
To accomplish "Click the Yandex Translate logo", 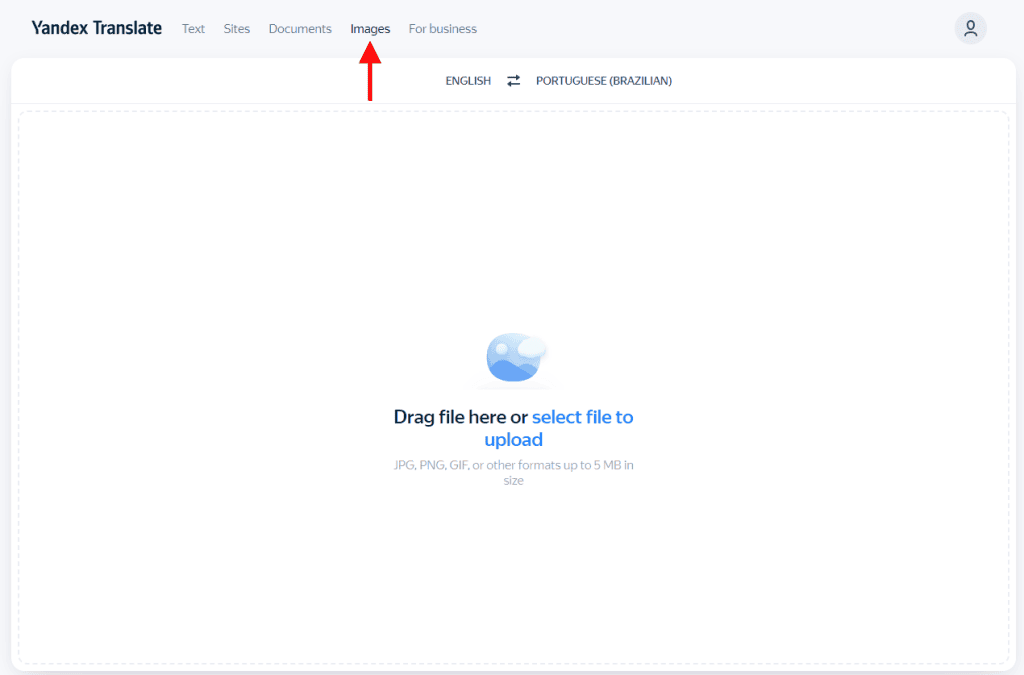I will click(96, 28).
